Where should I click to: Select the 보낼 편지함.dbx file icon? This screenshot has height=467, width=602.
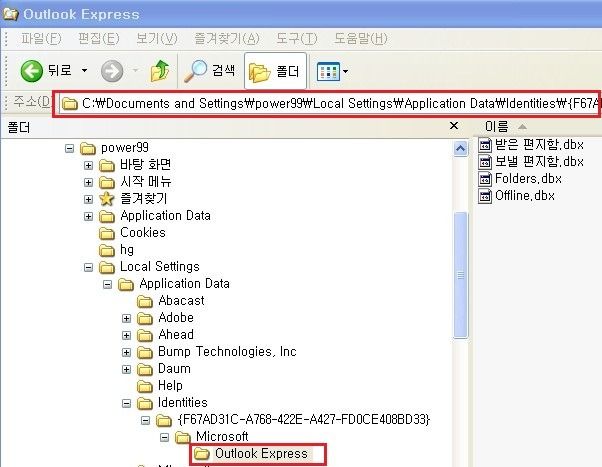[x=485, y=162]
